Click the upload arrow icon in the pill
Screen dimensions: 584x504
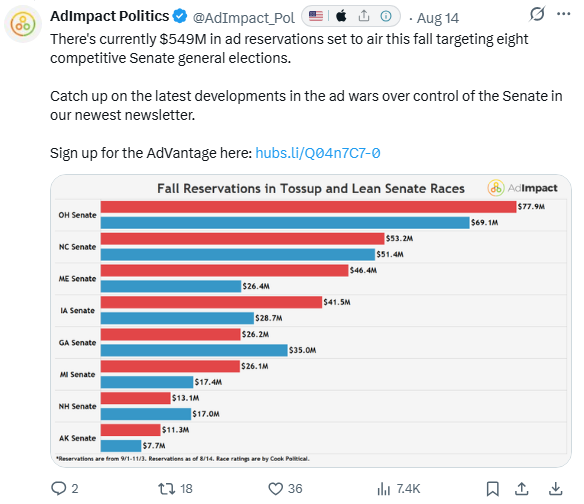pyautogui.click(x=364, y=16)
